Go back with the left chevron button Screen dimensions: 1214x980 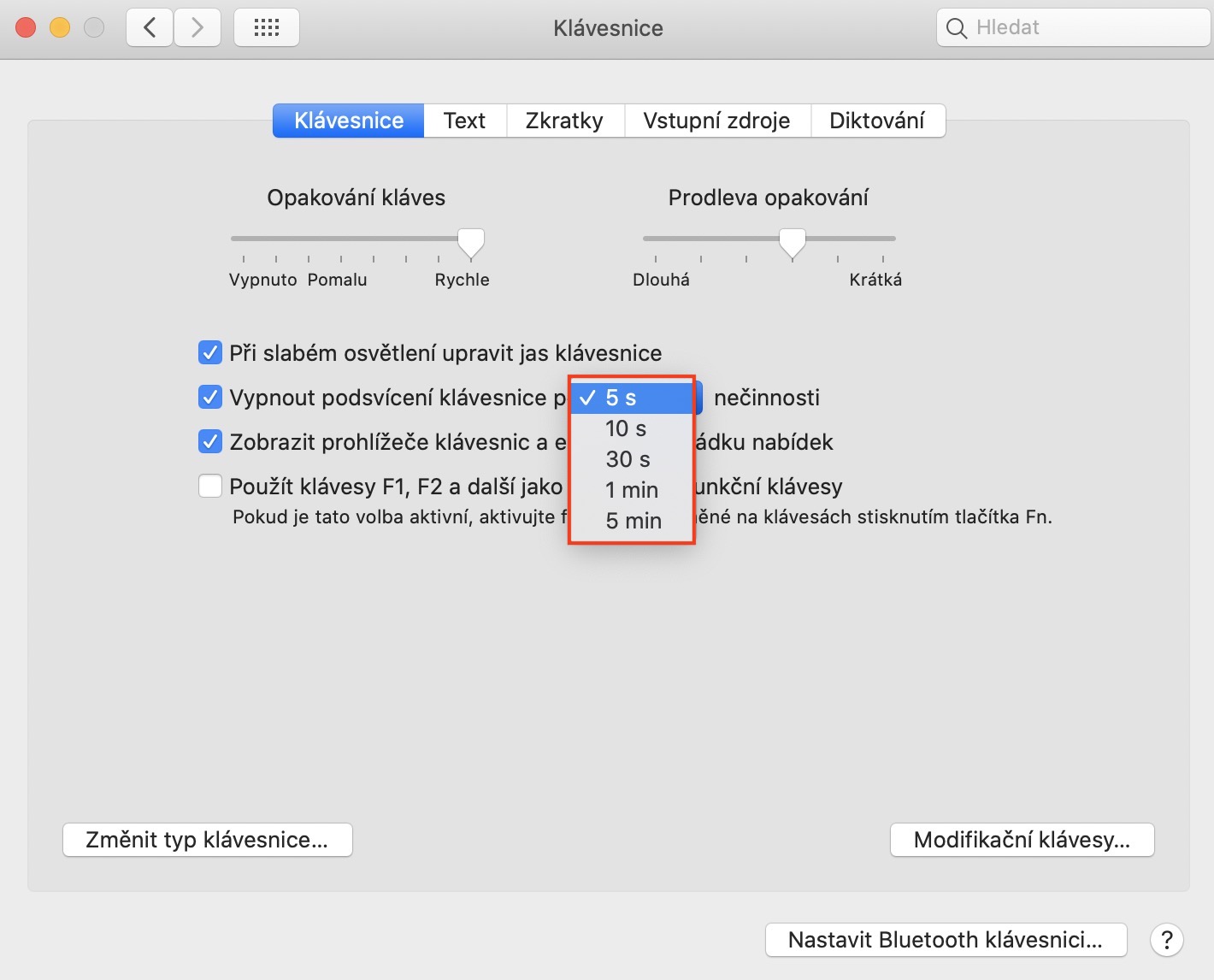(150, 28)
